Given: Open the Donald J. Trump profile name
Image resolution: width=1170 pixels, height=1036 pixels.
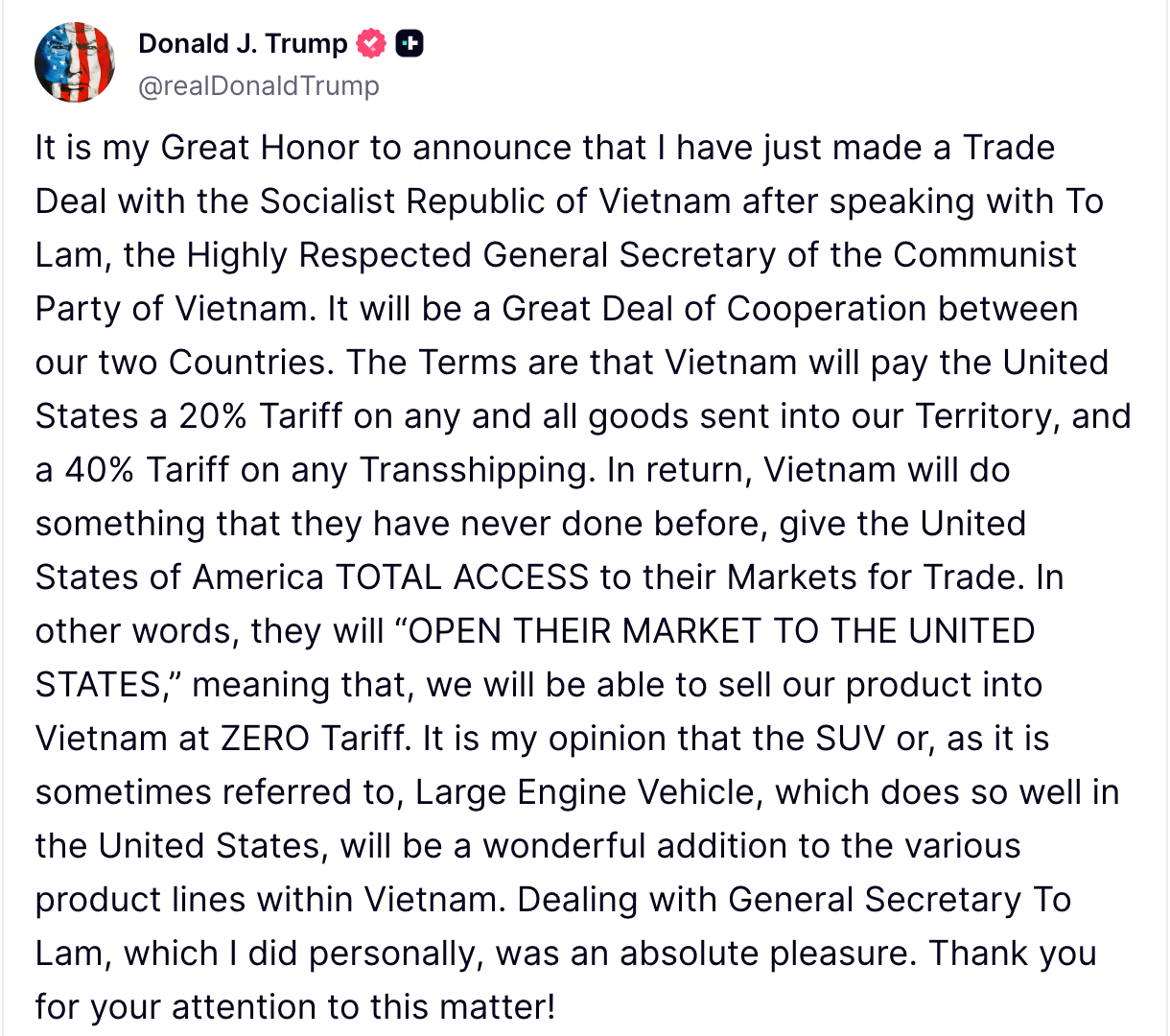Looking at the screenshot, I should click(243, 44).
